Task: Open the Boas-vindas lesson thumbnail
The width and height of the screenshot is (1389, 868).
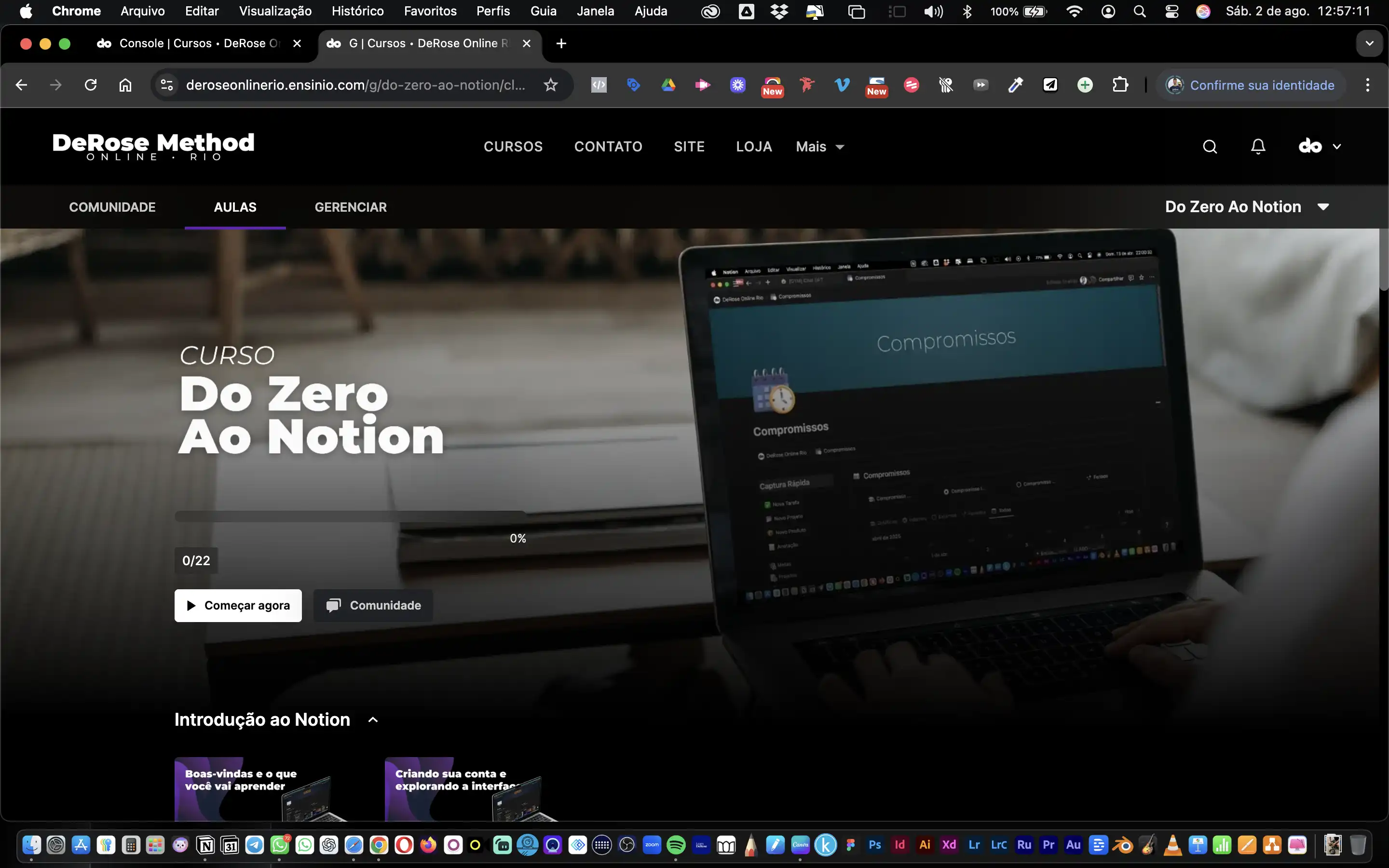Action: (x=261, y=789)
